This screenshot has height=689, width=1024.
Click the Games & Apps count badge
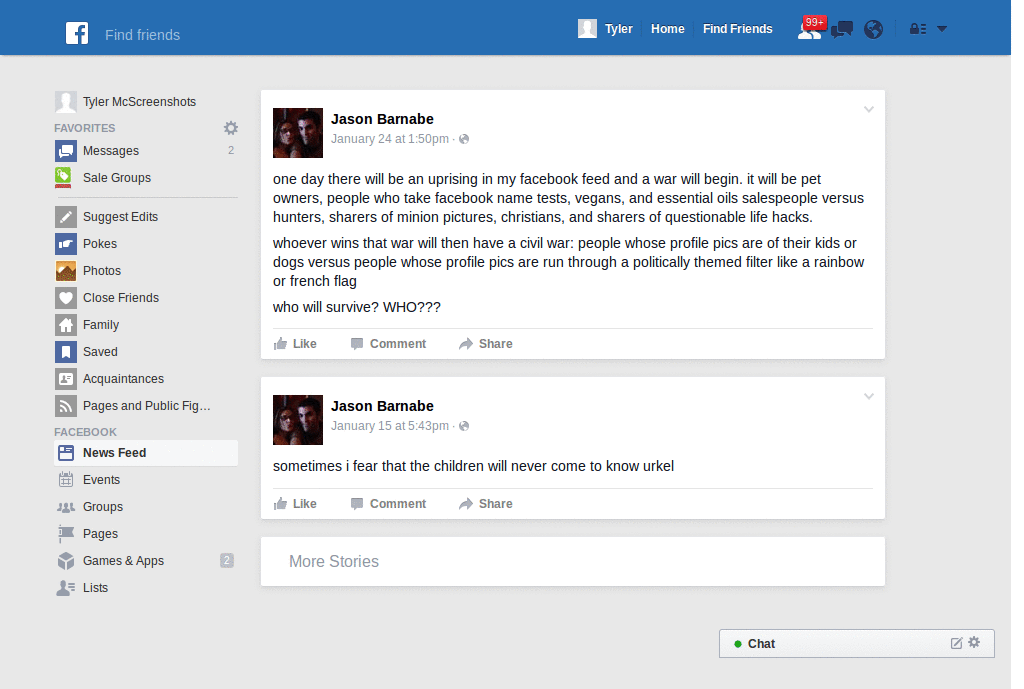click(x=227, y=560)
